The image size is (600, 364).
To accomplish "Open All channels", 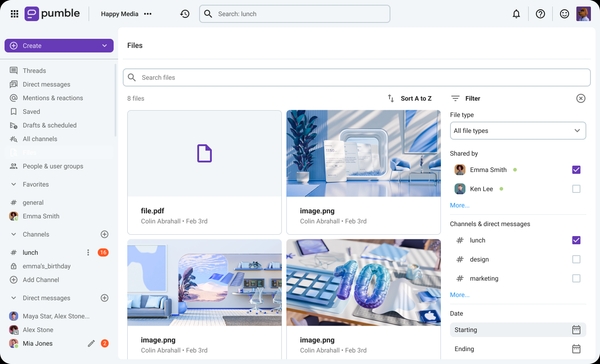I will 40,139.
